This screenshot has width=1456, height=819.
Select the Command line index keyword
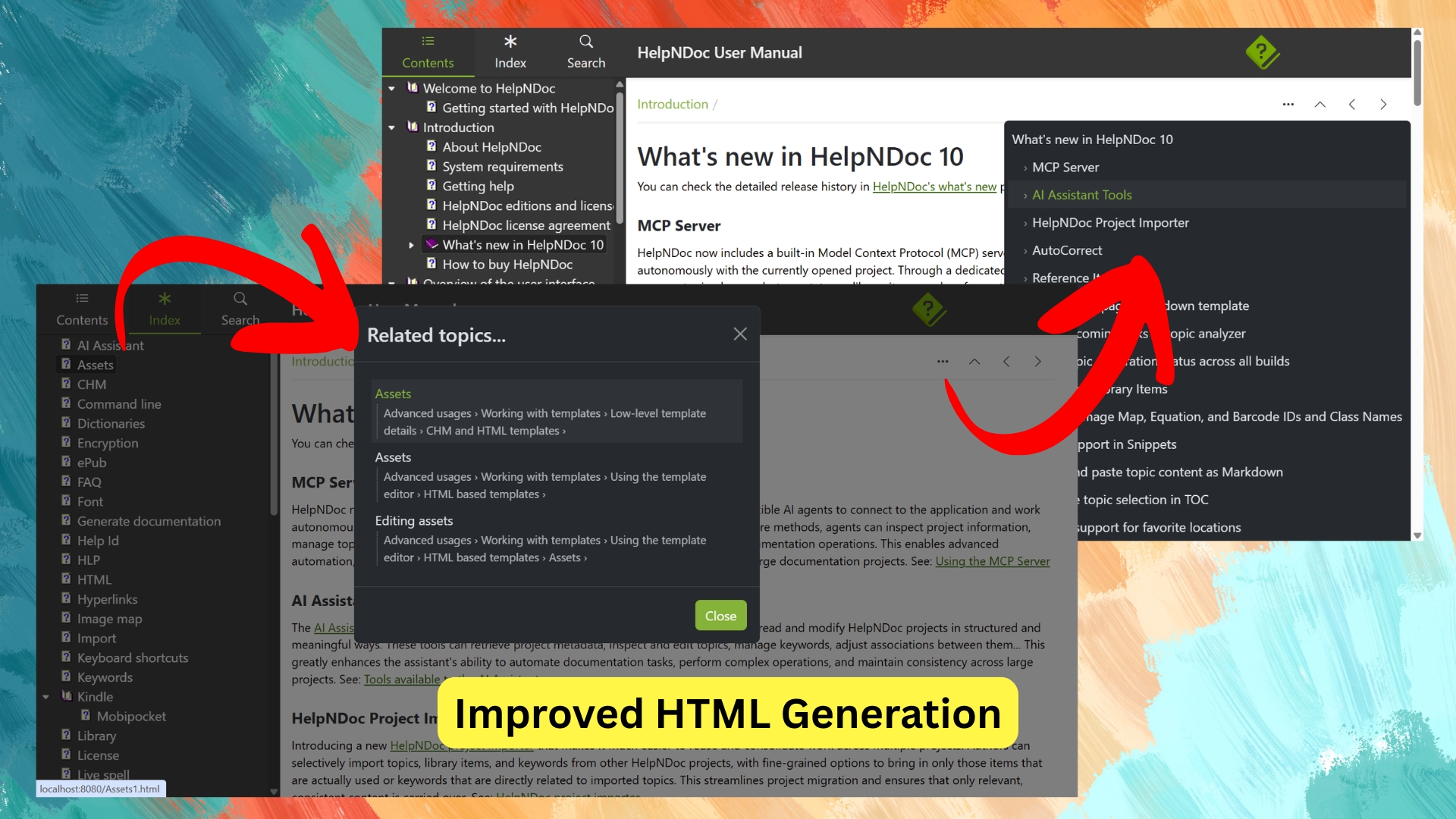pos(119,404)
